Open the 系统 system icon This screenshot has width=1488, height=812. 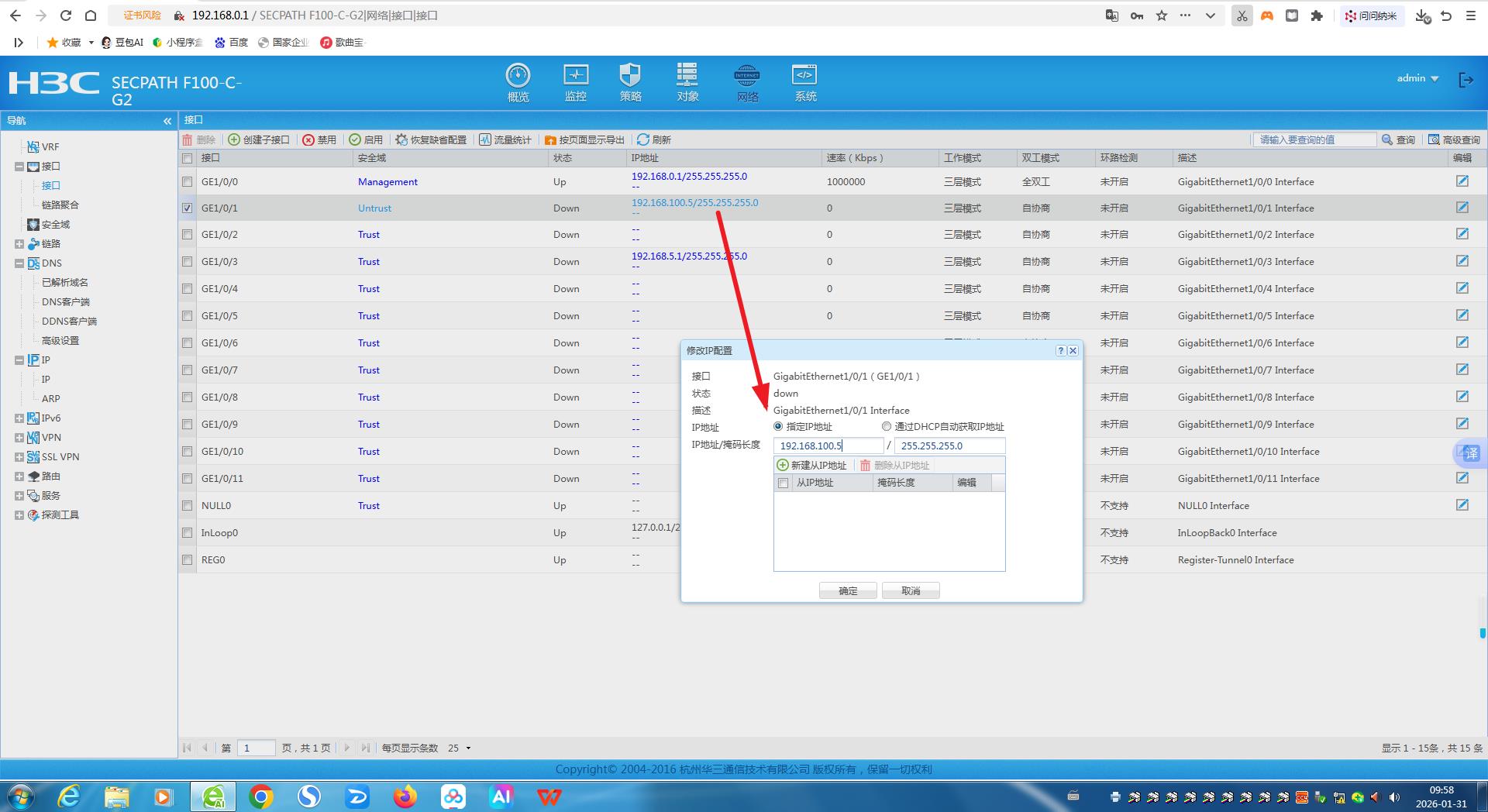click(x=804, y=82)
